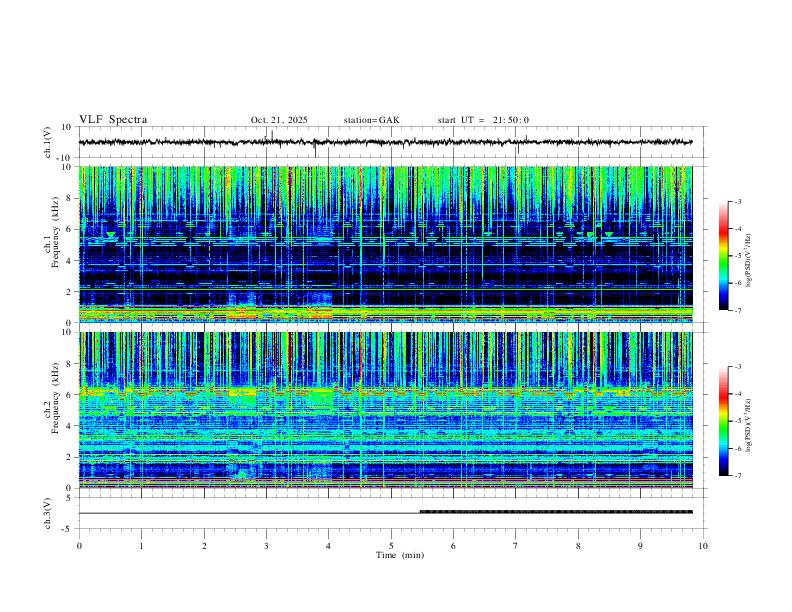This screenshot has height=612, width=792.
Task: Click the 8 tick label on the Time axis
Action: 578,546
